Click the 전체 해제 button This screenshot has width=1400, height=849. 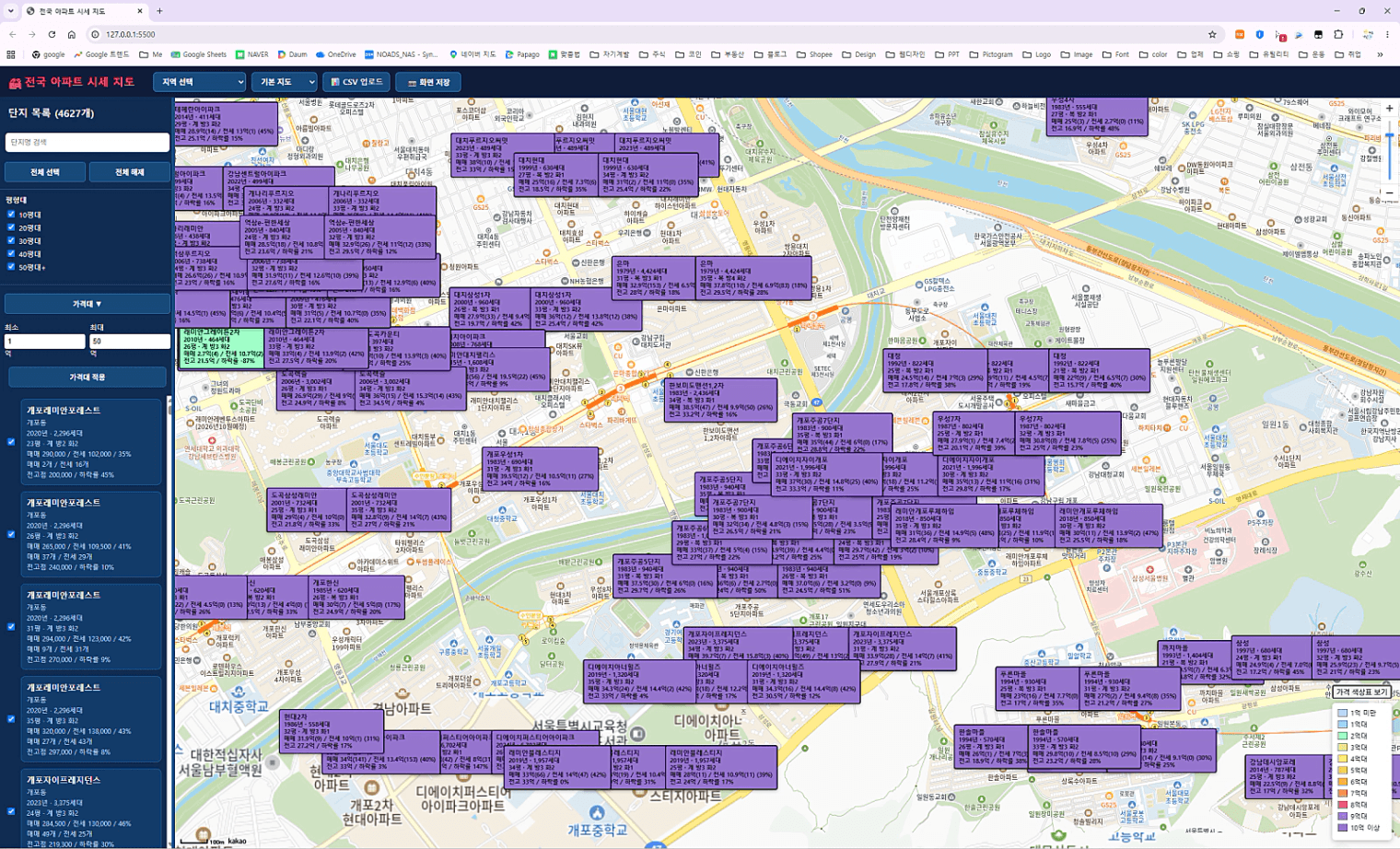(x=130, y=172)
